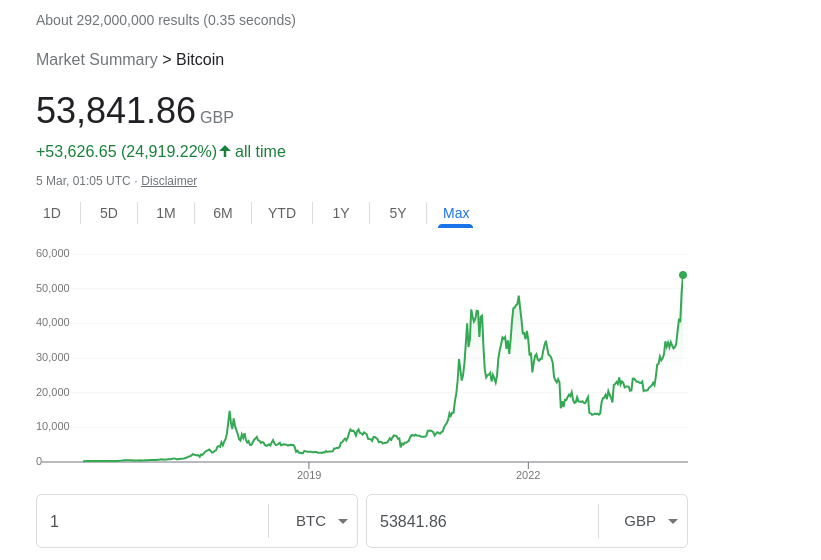821x560 pixels.
Task: Focus the BTC amount input field
Action: click(152, 521)
